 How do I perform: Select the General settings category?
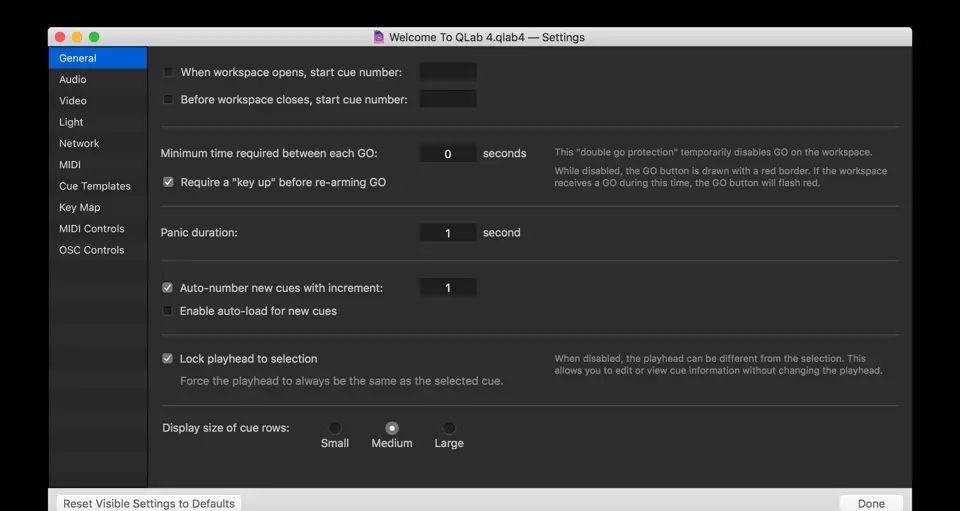98,58
